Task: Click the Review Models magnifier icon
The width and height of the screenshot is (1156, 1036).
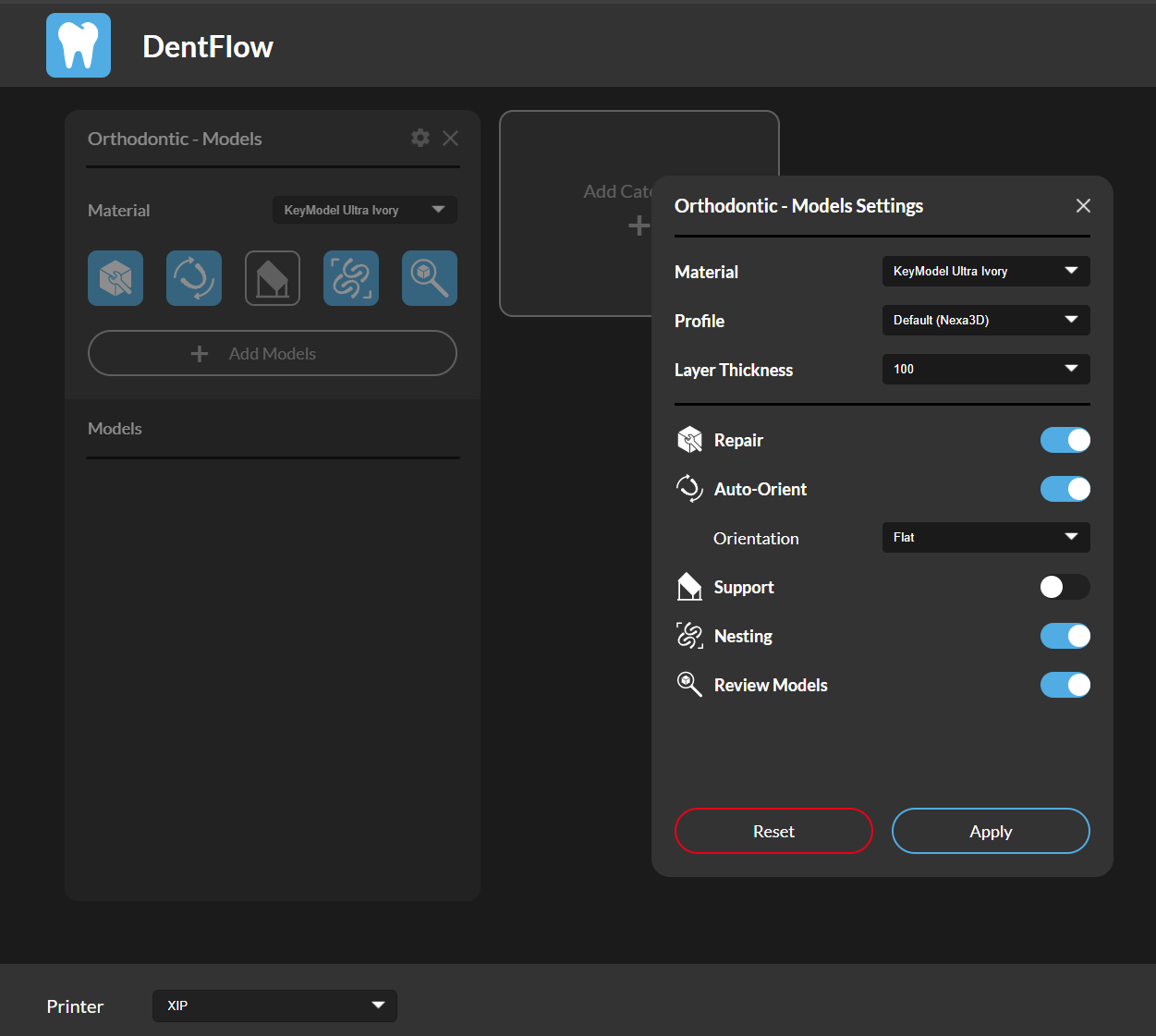Action: (429, 277)
